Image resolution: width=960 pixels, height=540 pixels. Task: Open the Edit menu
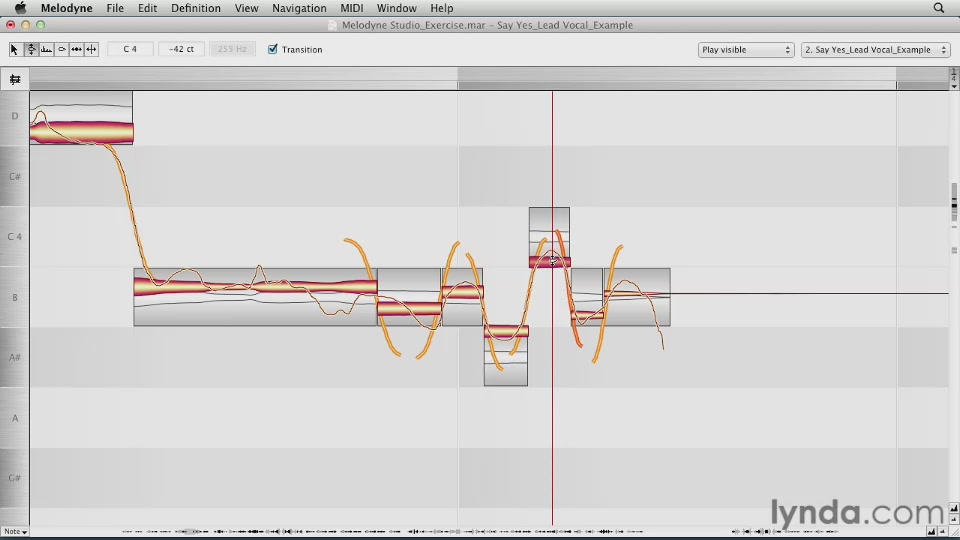147,8
